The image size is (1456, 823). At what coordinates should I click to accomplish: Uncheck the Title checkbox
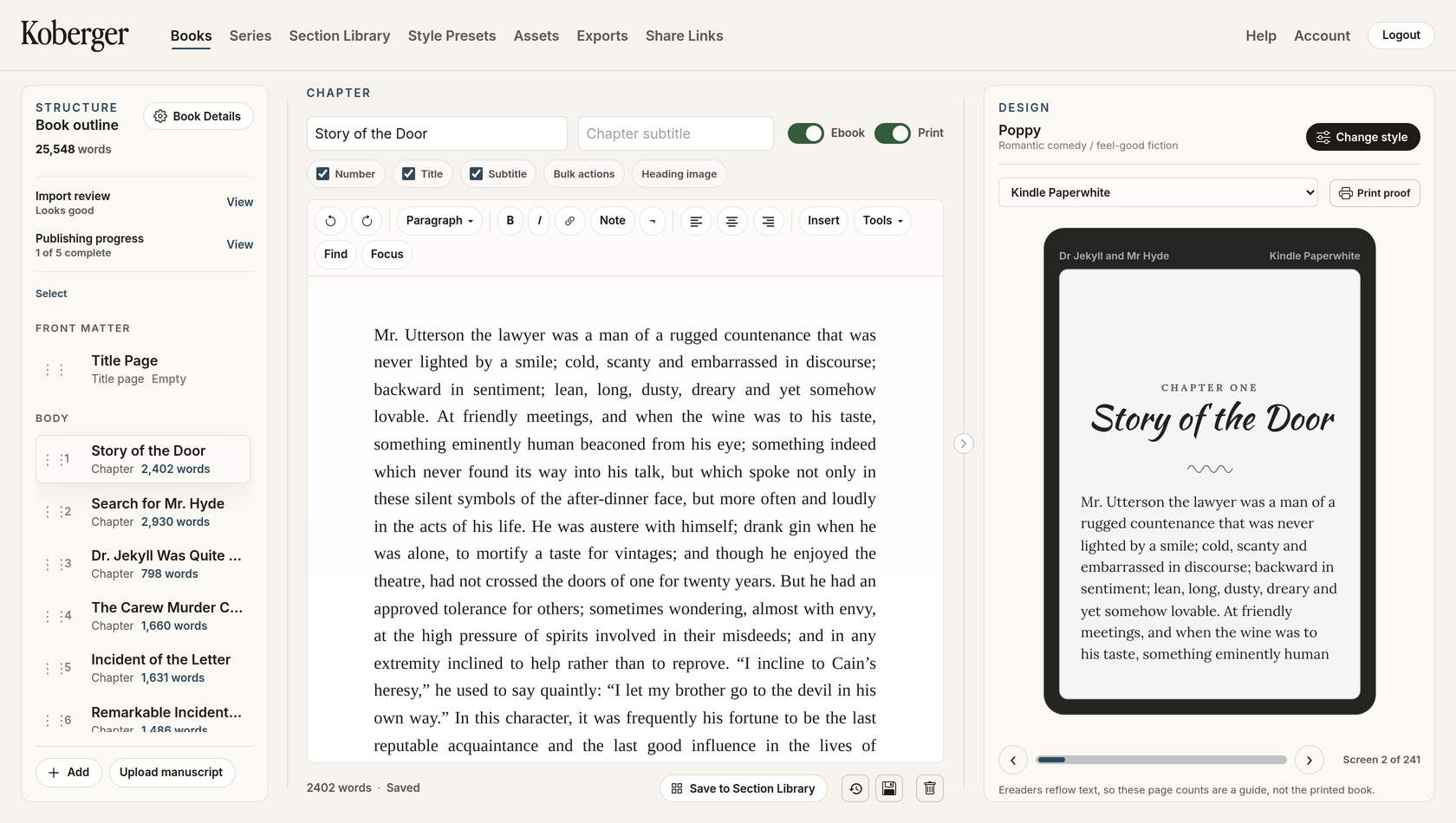click(x=408, y=174)
